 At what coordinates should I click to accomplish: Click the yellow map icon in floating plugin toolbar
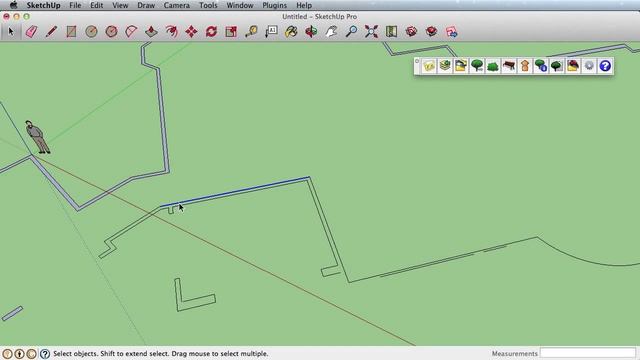429,66
